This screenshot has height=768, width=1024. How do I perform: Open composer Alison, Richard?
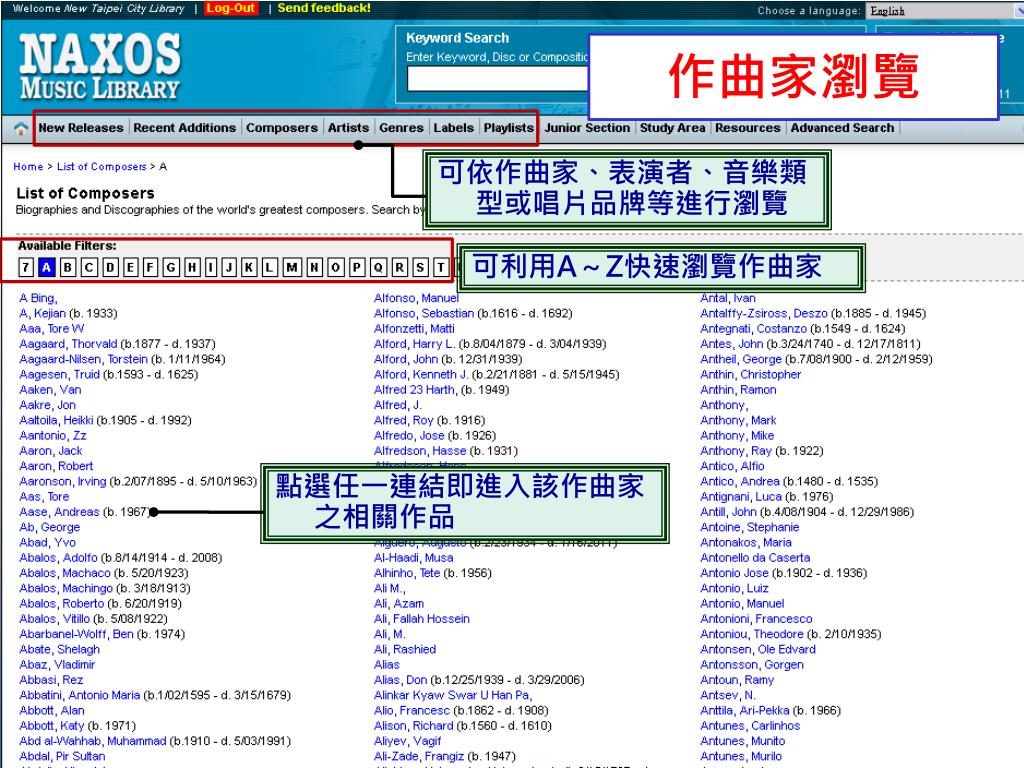coord(413,726)
